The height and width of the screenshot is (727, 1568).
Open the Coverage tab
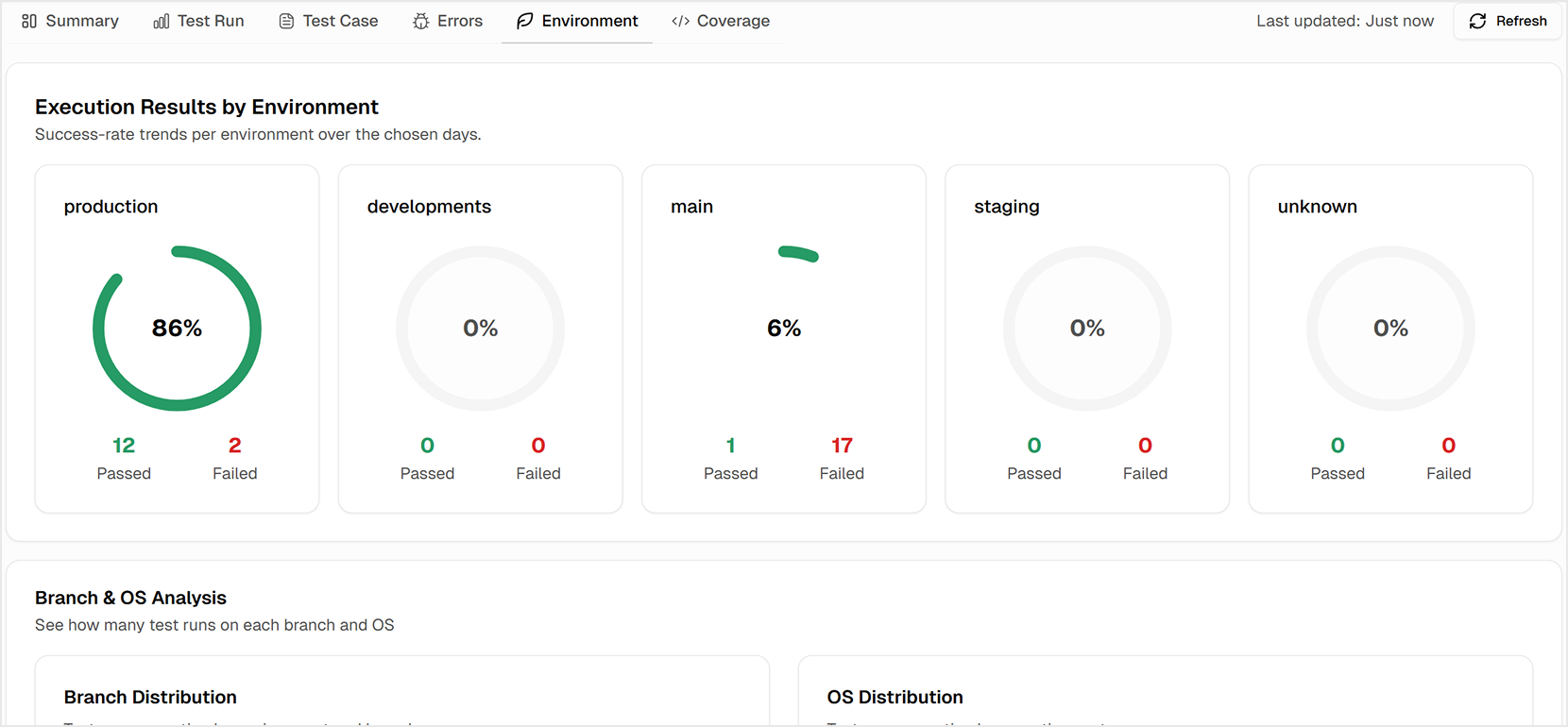721,21
